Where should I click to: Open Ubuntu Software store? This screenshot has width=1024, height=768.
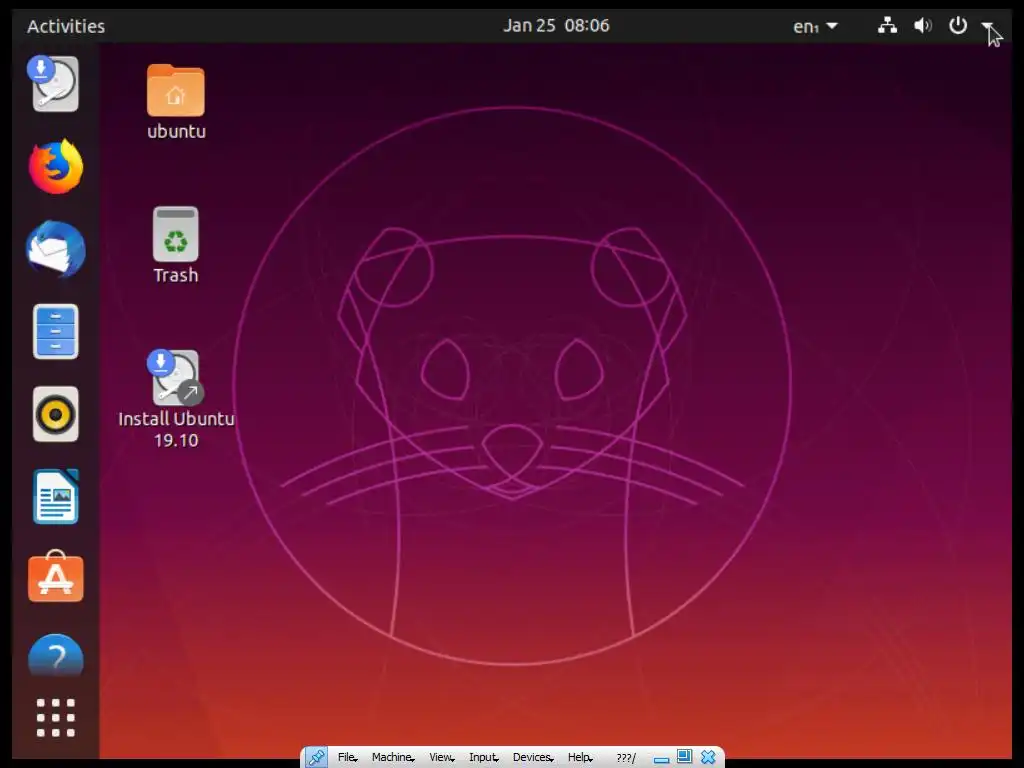56,577
